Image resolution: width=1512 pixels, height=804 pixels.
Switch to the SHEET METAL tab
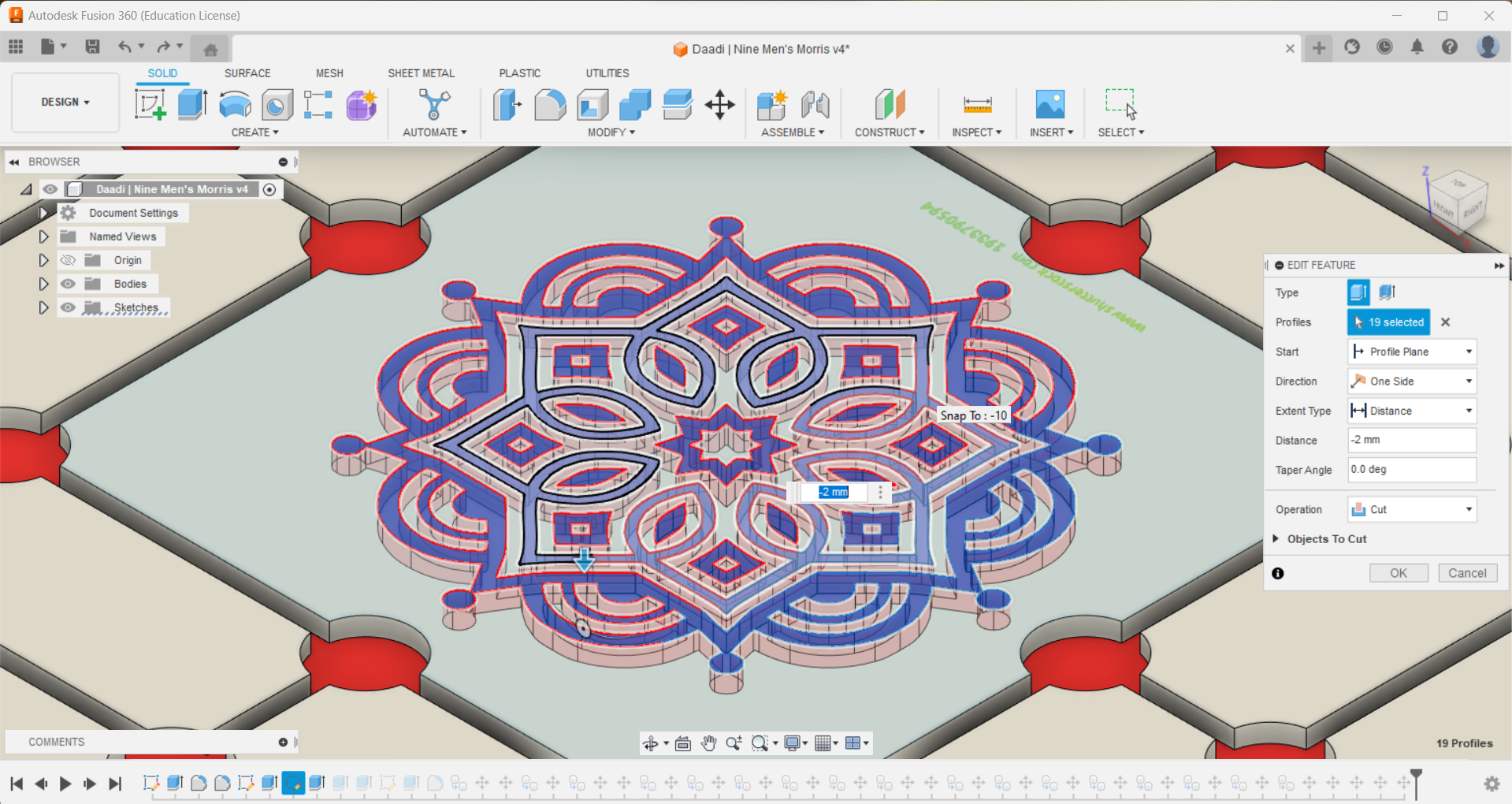click(421, 73)
